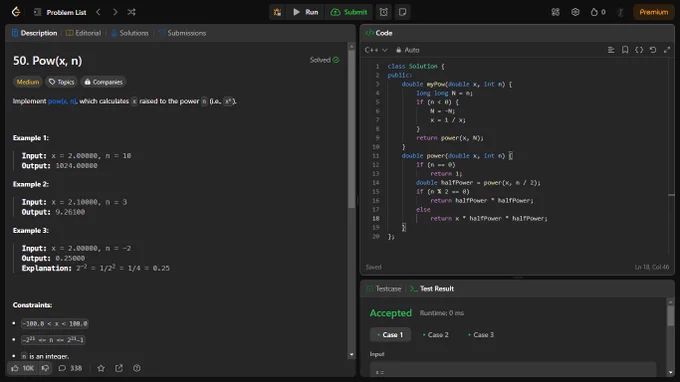Switch to the Submissions tab

click(182, 33)
